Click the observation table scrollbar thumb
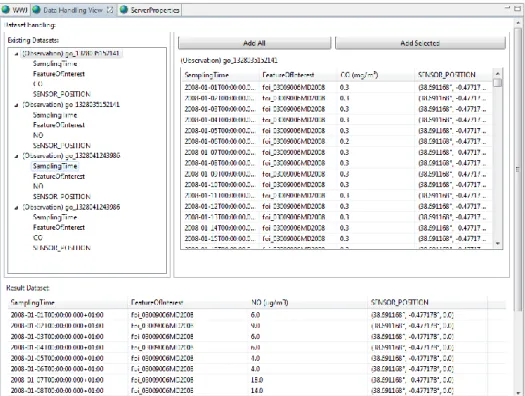 (498, 82)
